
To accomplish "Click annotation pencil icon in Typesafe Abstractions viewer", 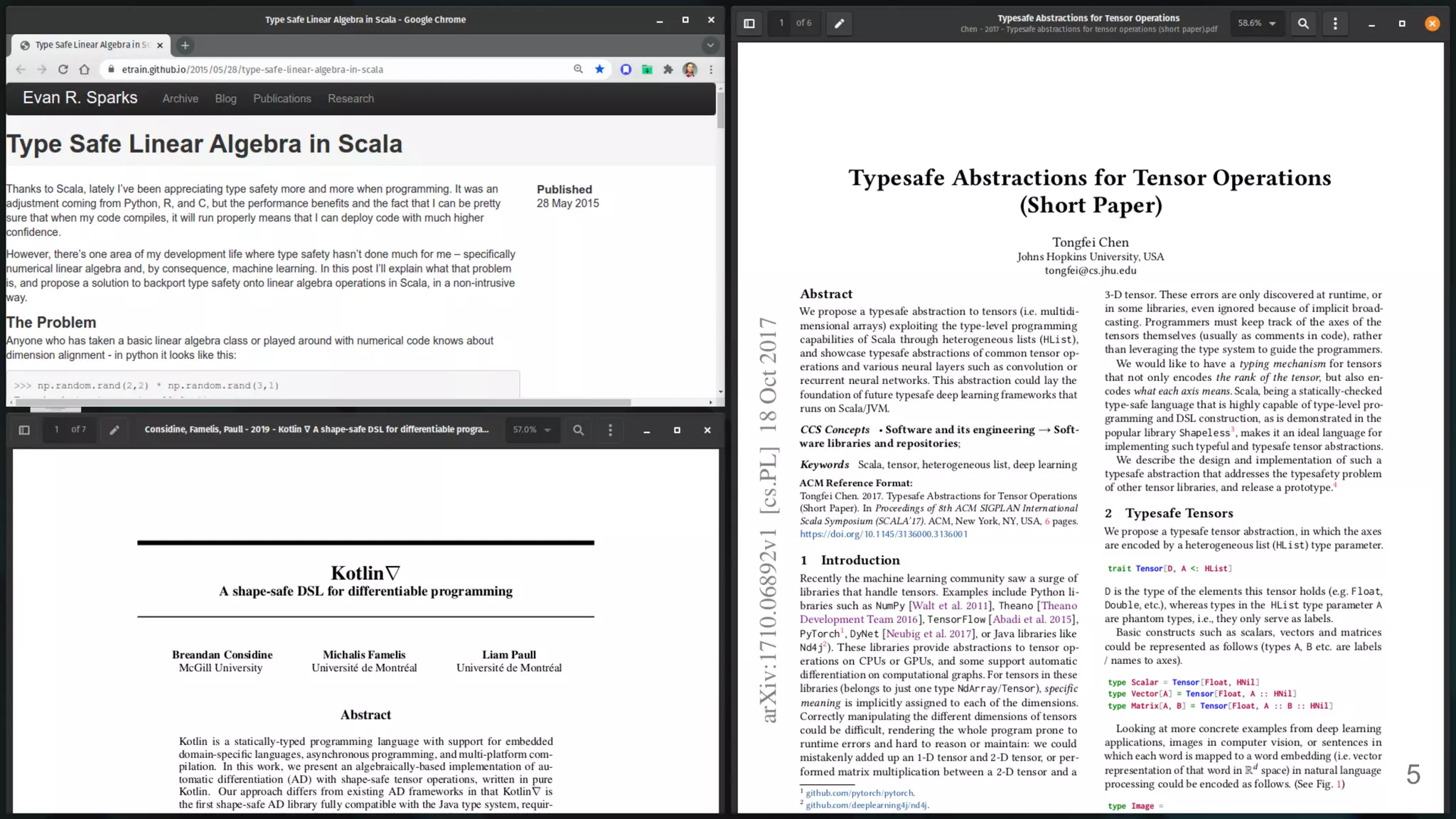I will 839,23.
